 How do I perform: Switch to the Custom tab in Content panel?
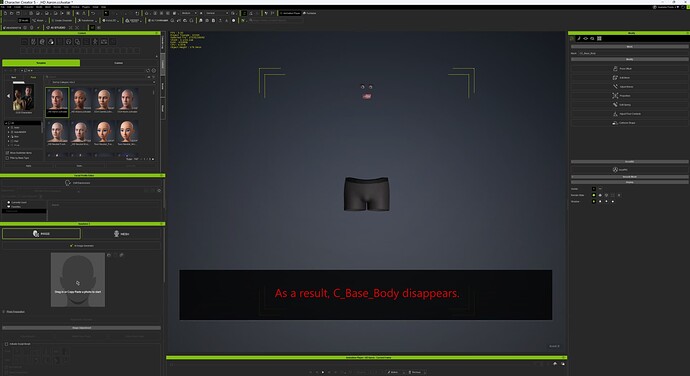point(119,63)
